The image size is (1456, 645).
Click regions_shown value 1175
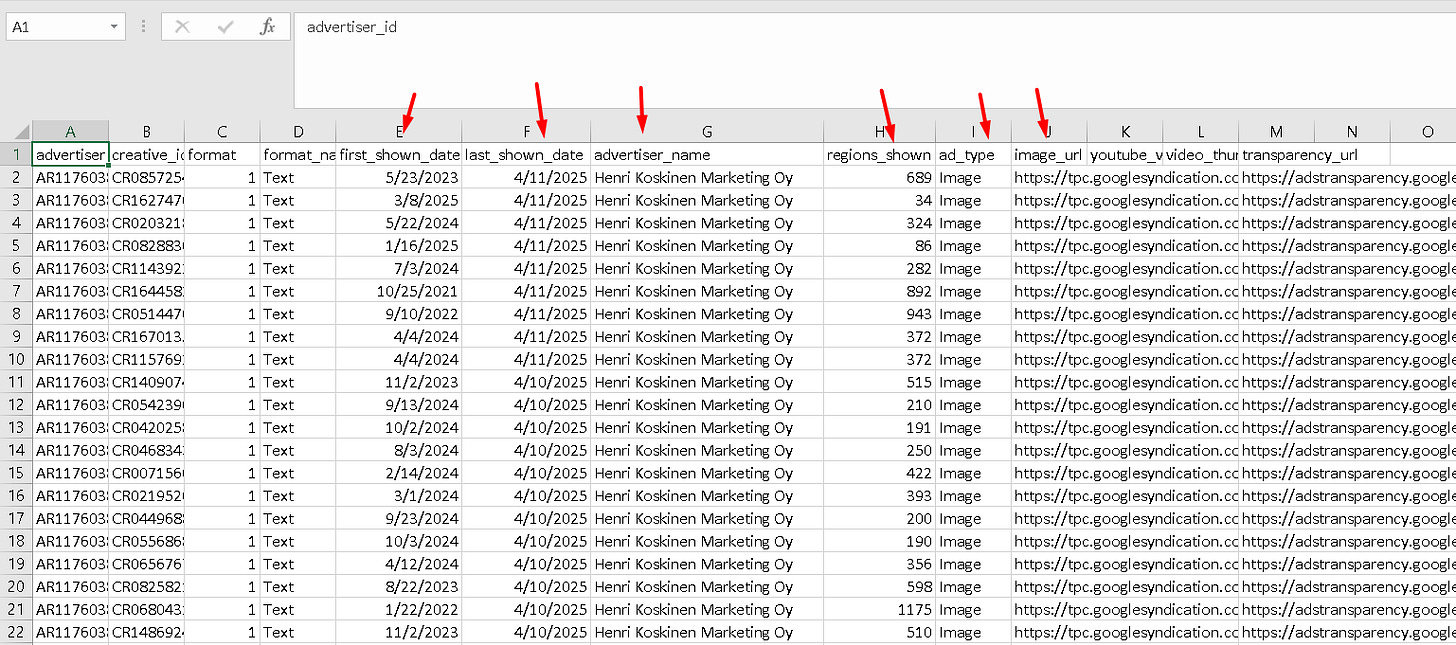click(880, 609)
